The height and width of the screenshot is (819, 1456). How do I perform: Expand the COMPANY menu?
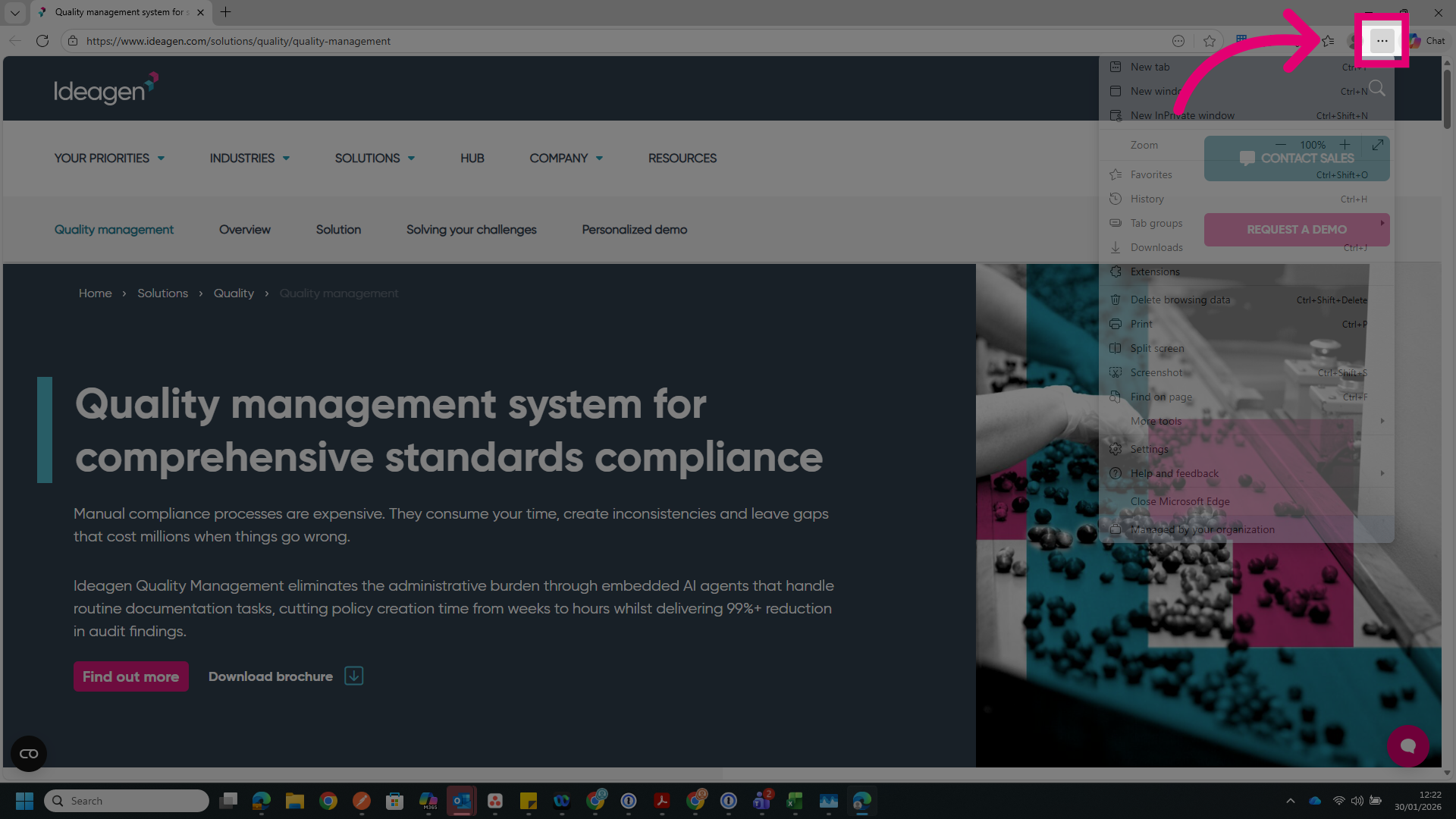point(566,158)
